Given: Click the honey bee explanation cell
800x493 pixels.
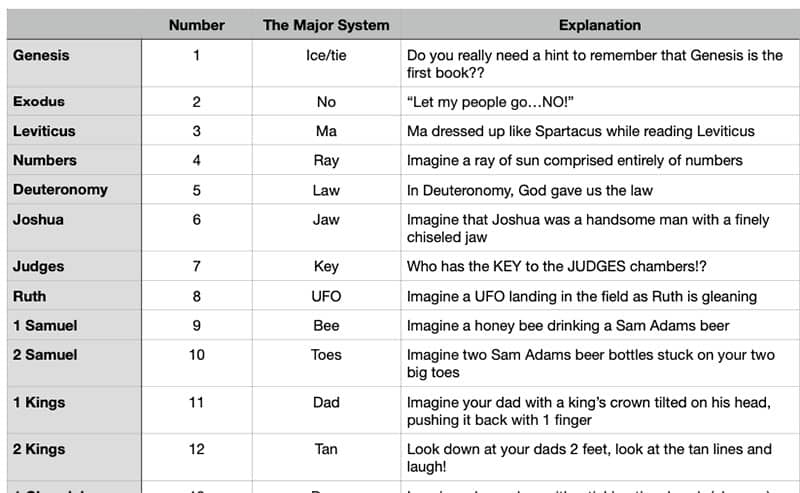Looking at the screenshot, I should click(x=567, y=325).
